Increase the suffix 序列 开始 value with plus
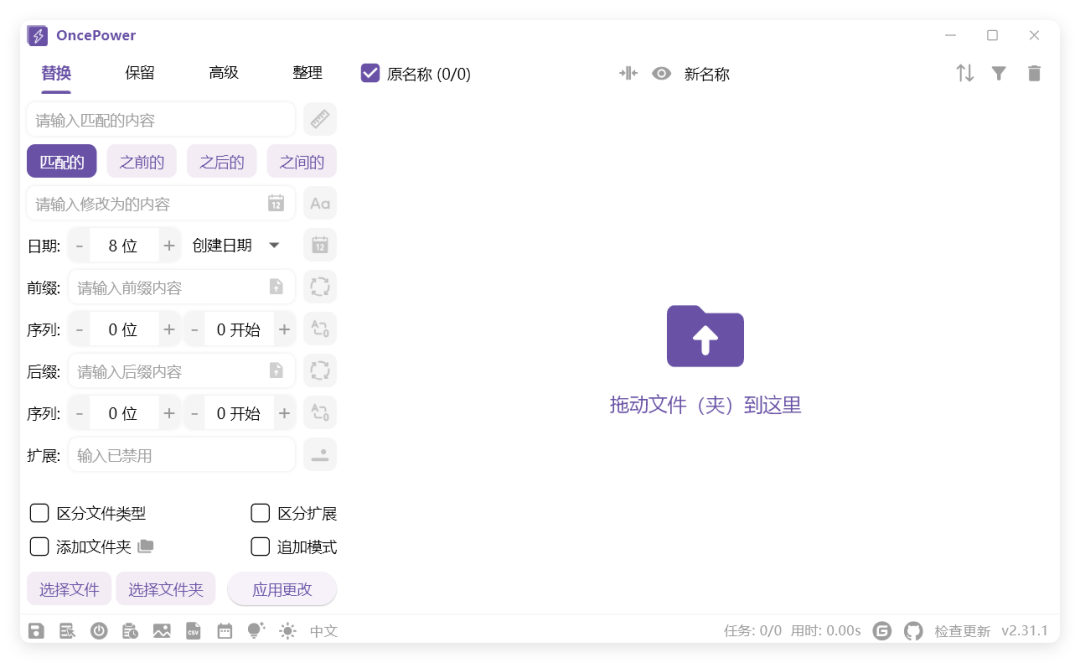 click(284, 414)
